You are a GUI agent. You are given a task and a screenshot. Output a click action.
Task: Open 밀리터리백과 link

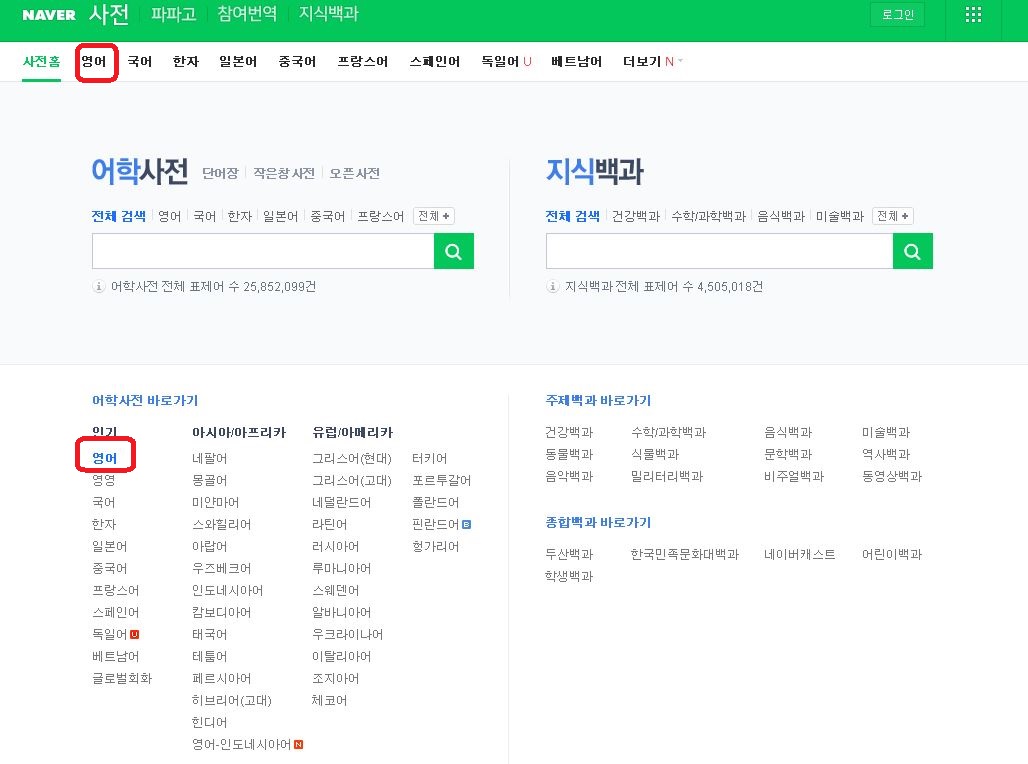(x=667, y=476)
